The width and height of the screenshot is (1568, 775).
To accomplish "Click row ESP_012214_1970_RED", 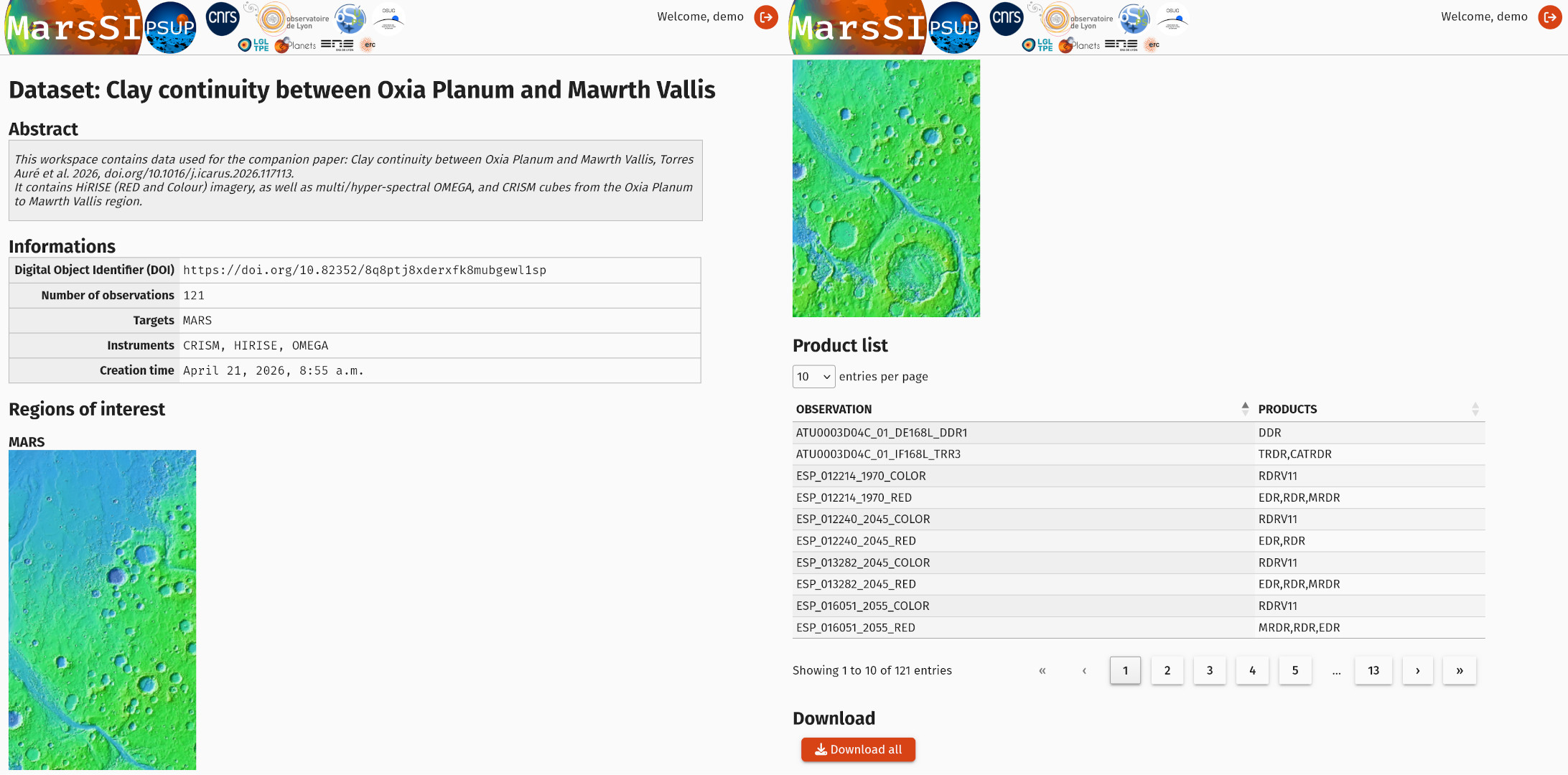I will pos(1139,497).
